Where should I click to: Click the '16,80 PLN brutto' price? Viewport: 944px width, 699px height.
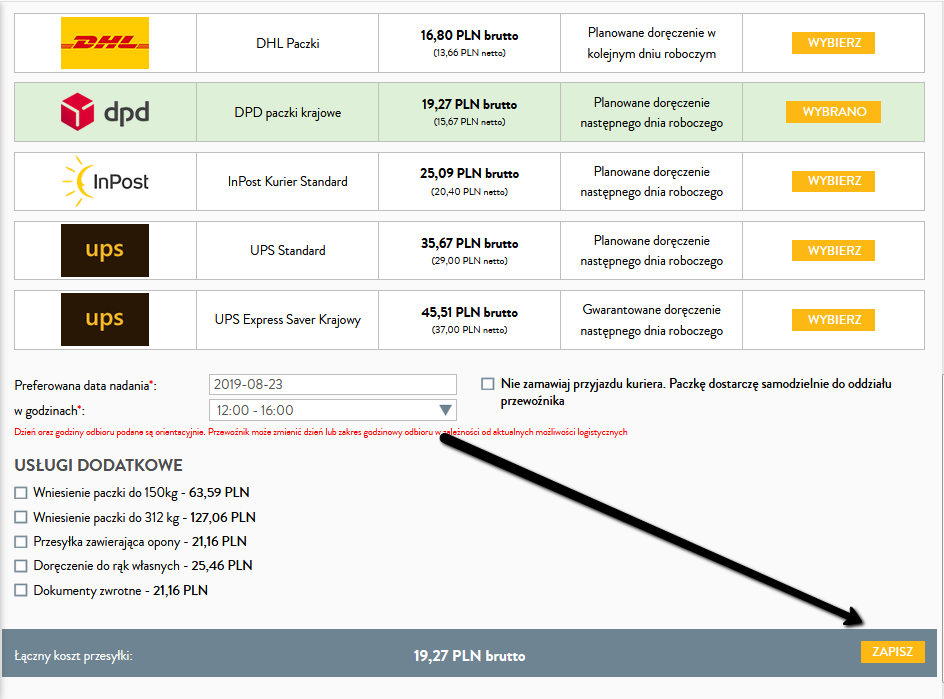(470, 36)
